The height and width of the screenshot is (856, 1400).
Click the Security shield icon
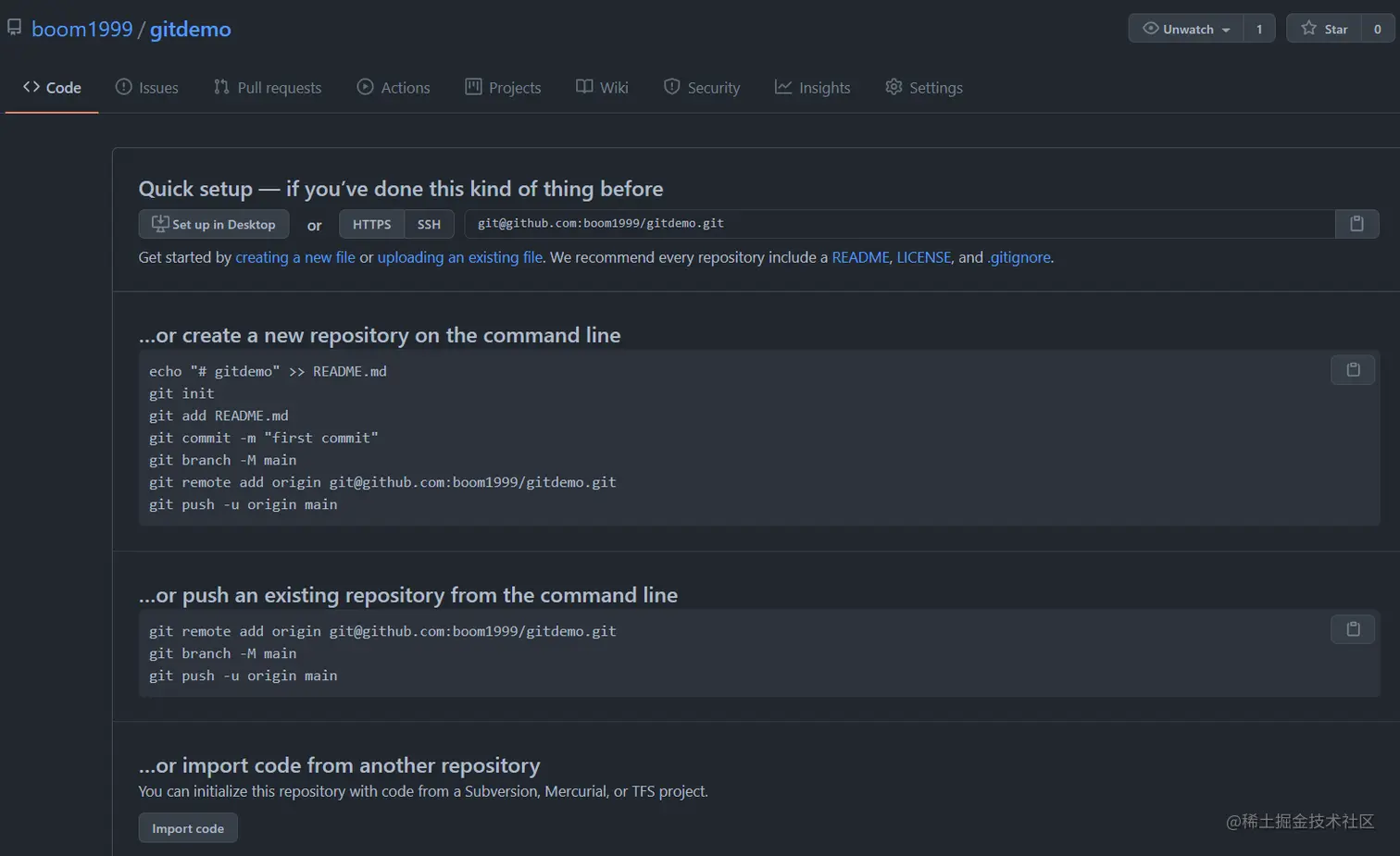point(672,87)
